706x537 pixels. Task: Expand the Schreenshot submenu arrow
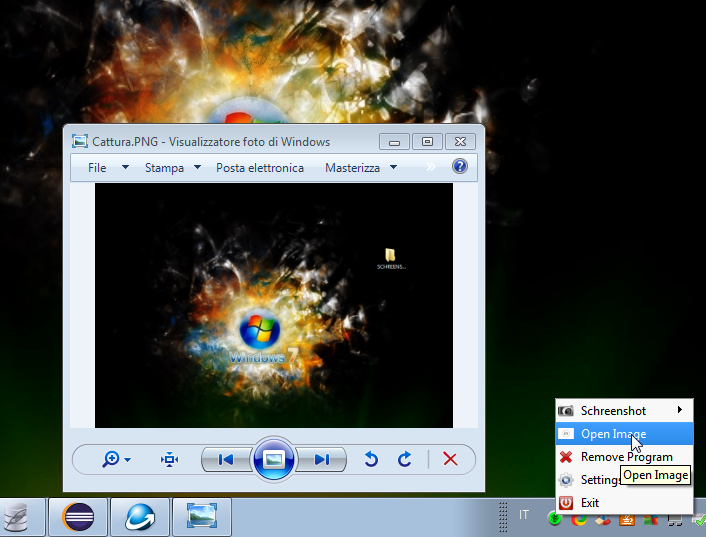[x=679, y=410]
